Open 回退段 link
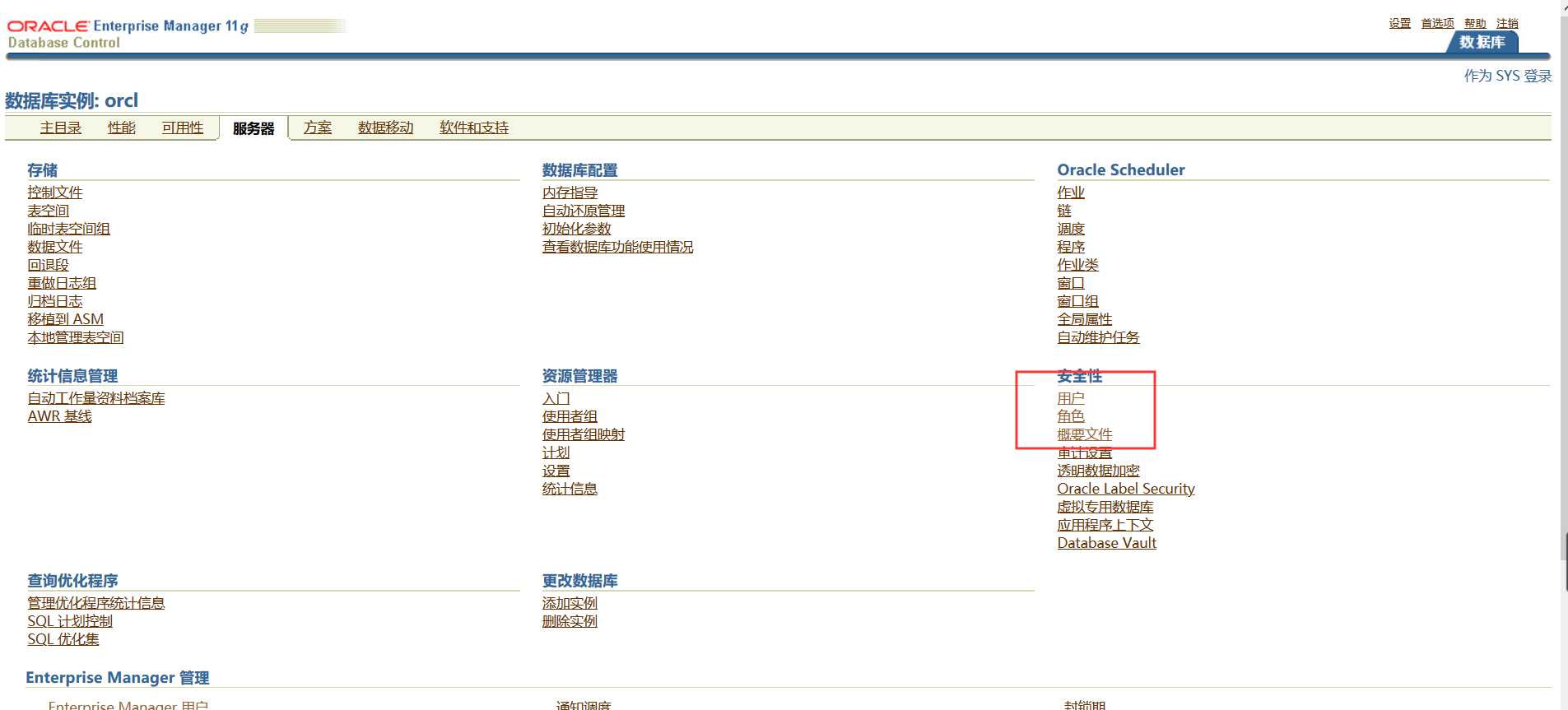Screen dimensions: 1568x710 (49, 265)
